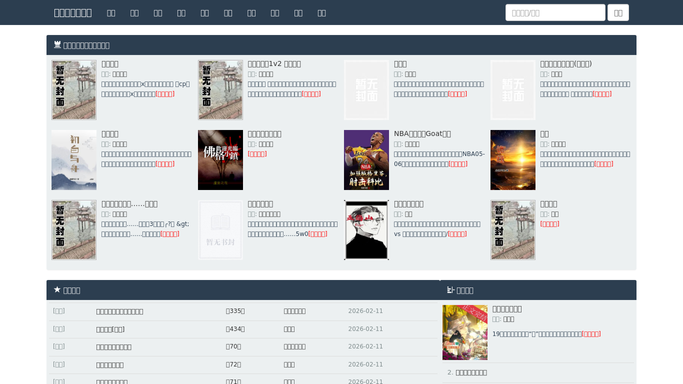This screenshot has height=384, width=683.
Task: Click the bar chart icon in the ranking header
Action: 450,290
